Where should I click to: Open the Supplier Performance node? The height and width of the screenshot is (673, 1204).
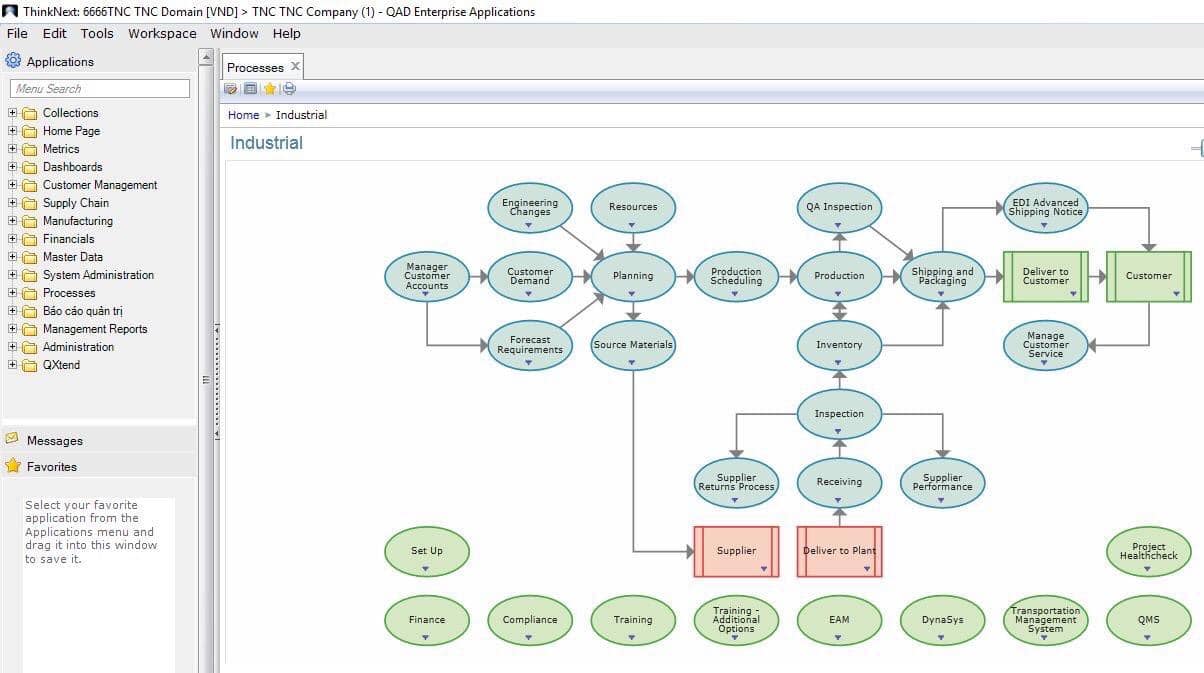pyautogui.click(x=942, y=482)
